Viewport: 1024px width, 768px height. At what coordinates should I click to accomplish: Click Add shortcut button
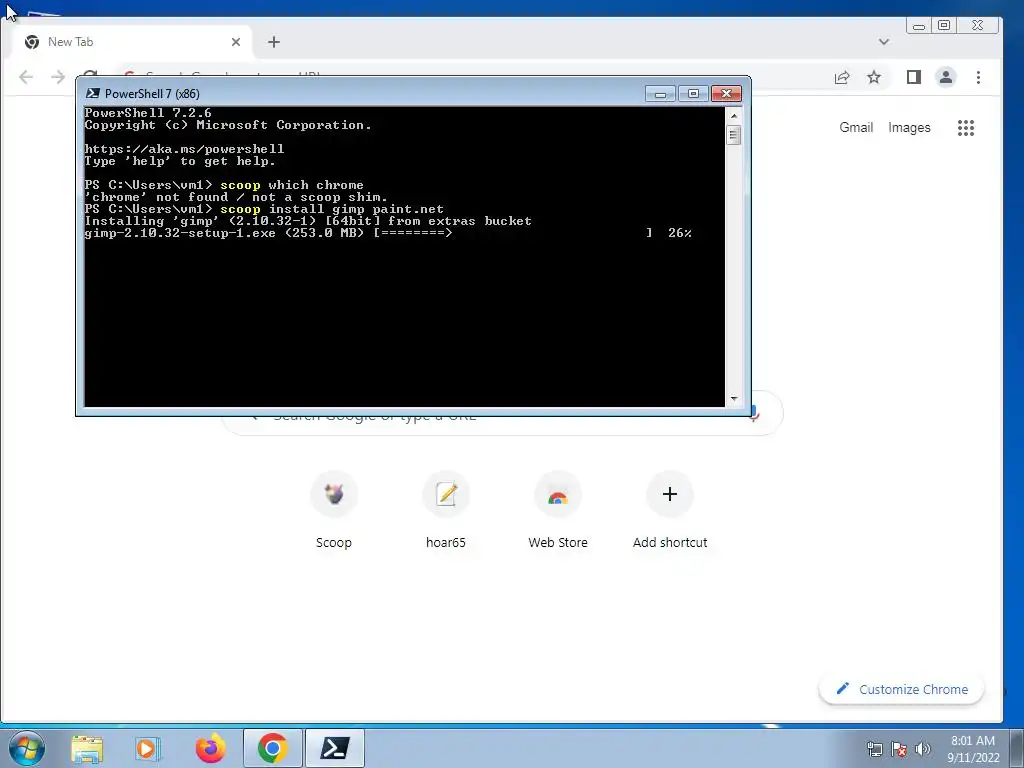click(x=670, y=509)
